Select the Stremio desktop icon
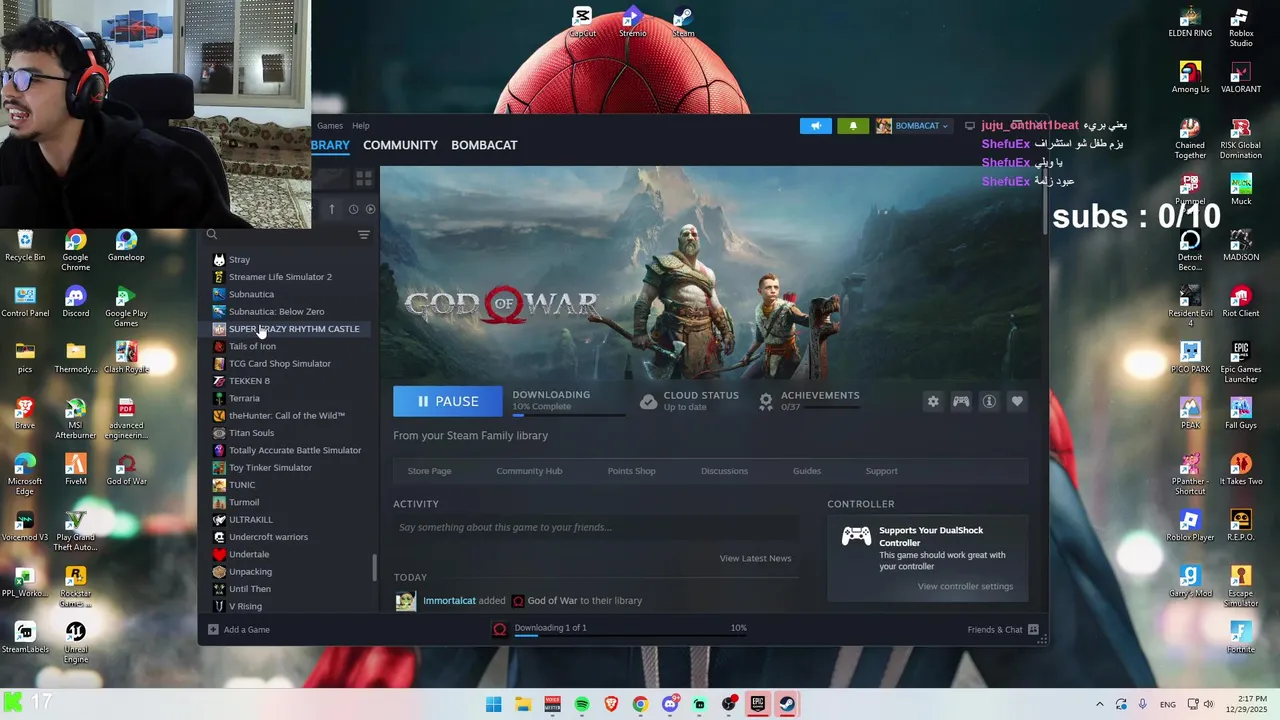The width and height of the screenshot is (1280, 720). [632, 23]
